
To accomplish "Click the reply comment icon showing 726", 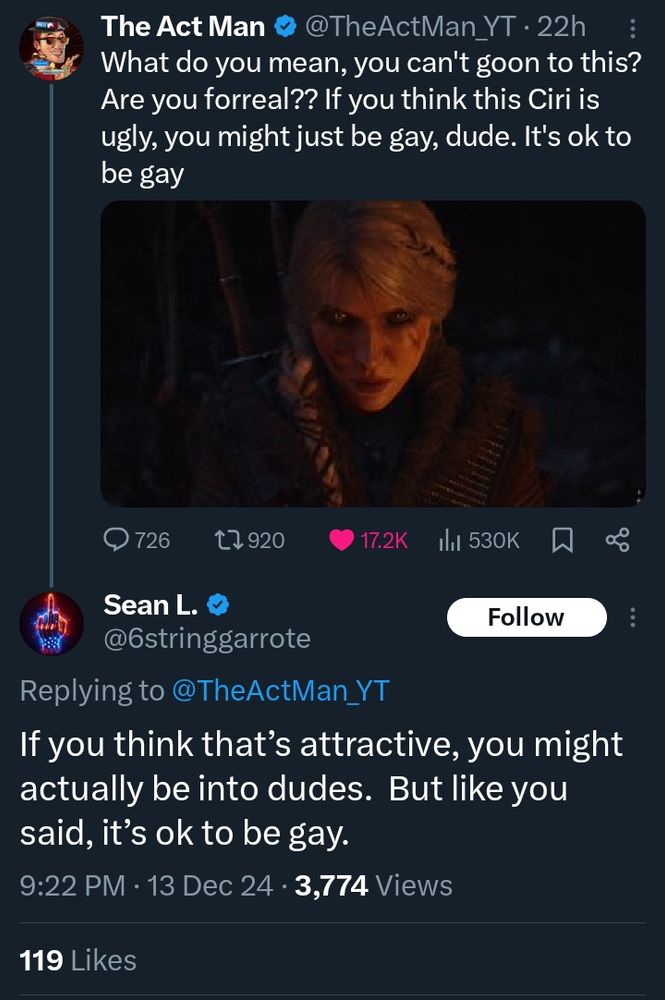I will [x=118, y=540].
